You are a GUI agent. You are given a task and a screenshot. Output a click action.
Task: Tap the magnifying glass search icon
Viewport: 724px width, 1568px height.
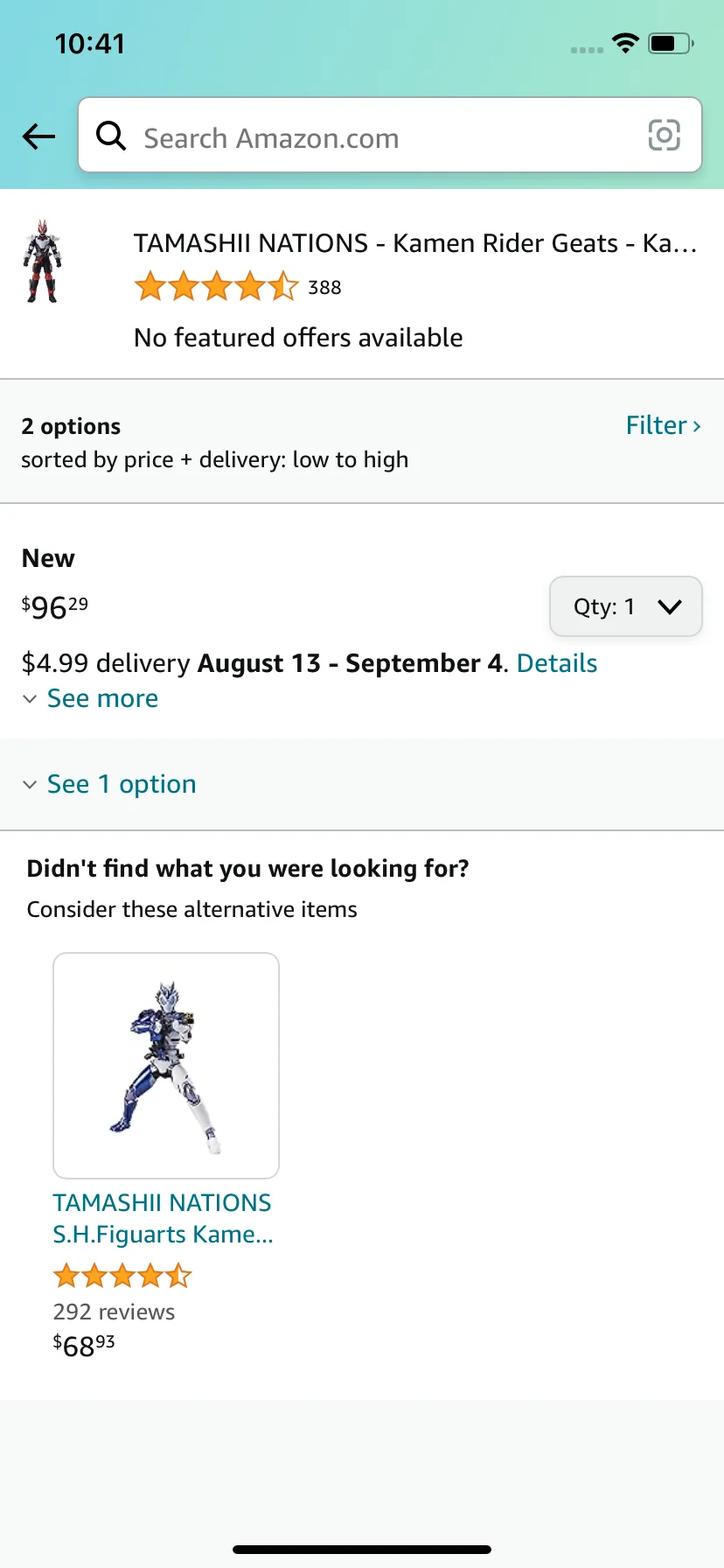pos(111,136)
